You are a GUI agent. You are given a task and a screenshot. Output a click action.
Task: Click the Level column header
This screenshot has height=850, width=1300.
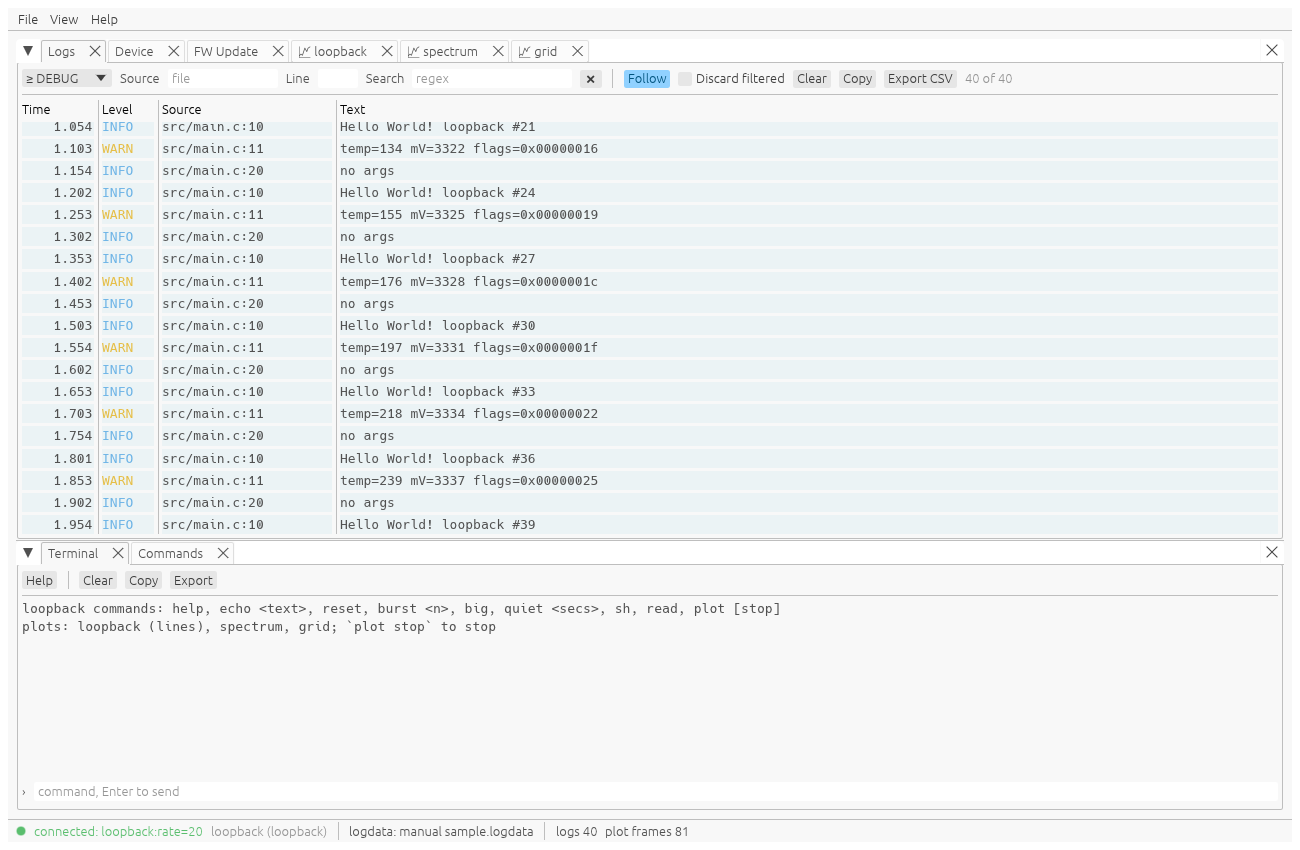[x=117, y=110]
